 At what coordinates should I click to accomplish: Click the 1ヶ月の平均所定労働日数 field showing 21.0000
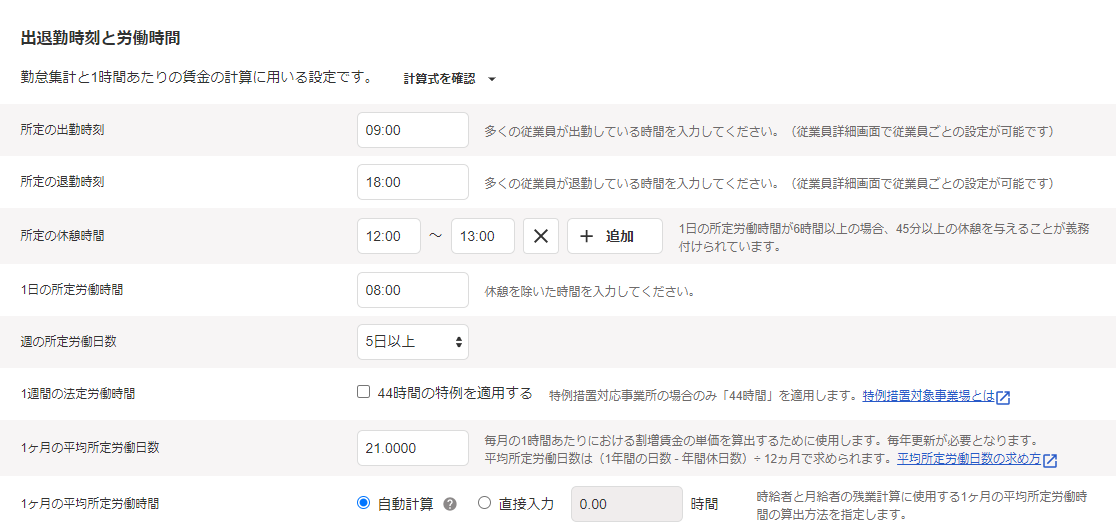(412, 448)
